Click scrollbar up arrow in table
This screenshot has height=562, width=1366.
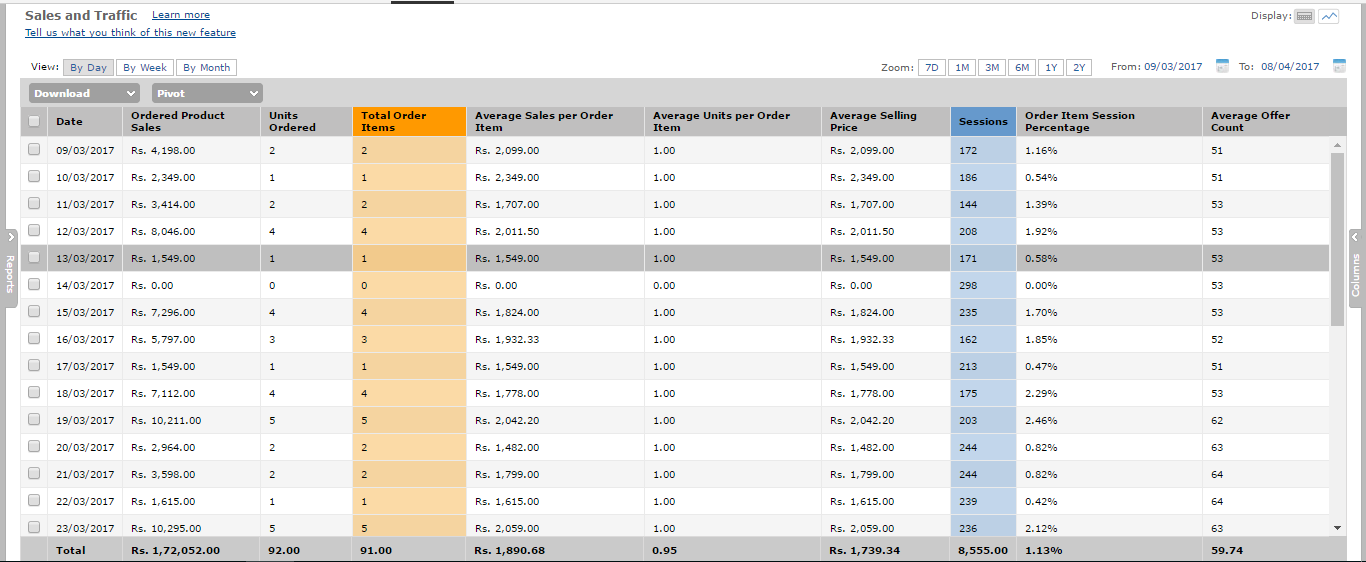click(x=1337, y=145)
